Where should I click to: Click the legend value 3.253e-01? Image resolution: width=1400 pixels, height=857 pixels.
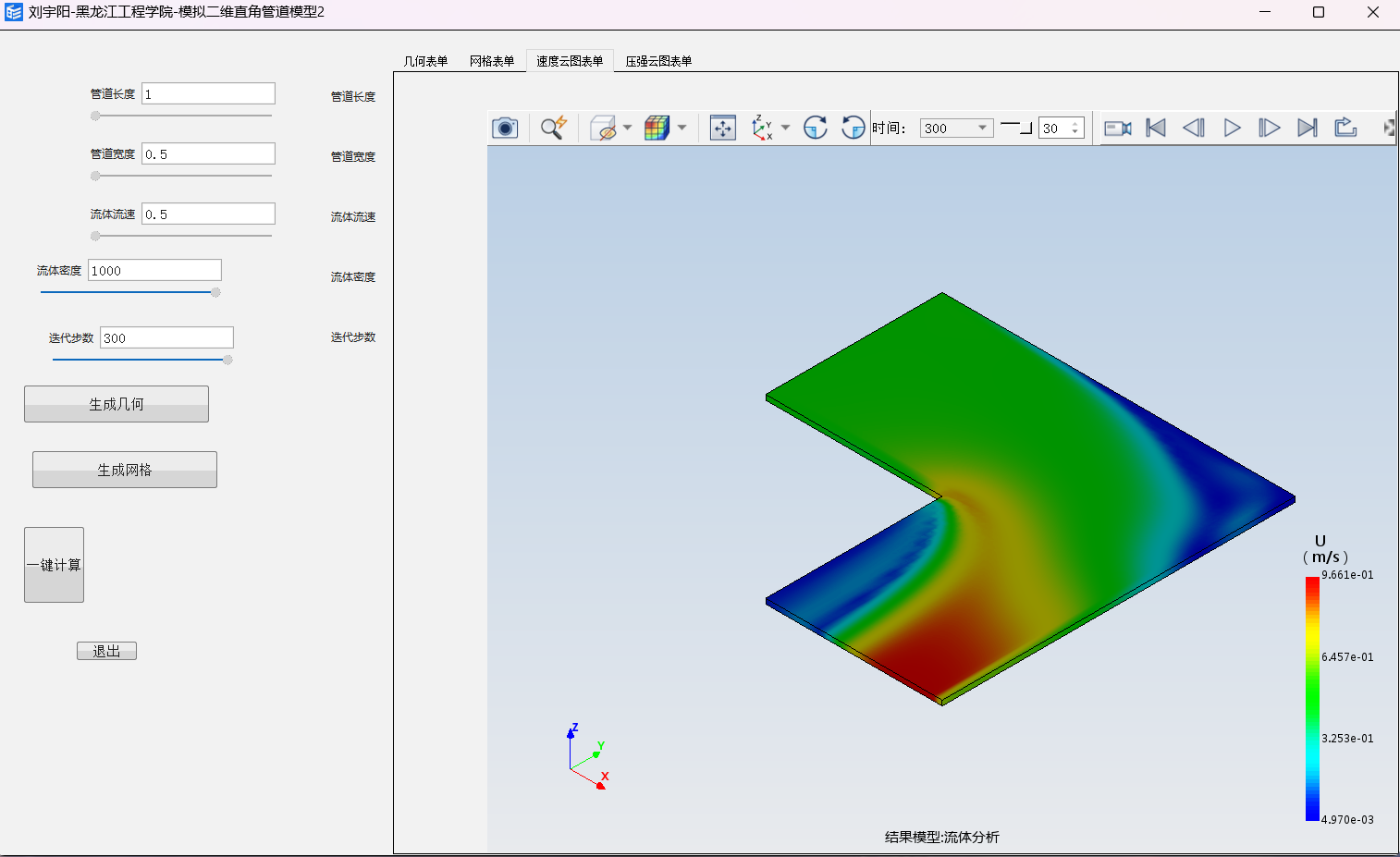[x=1347, y=739]
